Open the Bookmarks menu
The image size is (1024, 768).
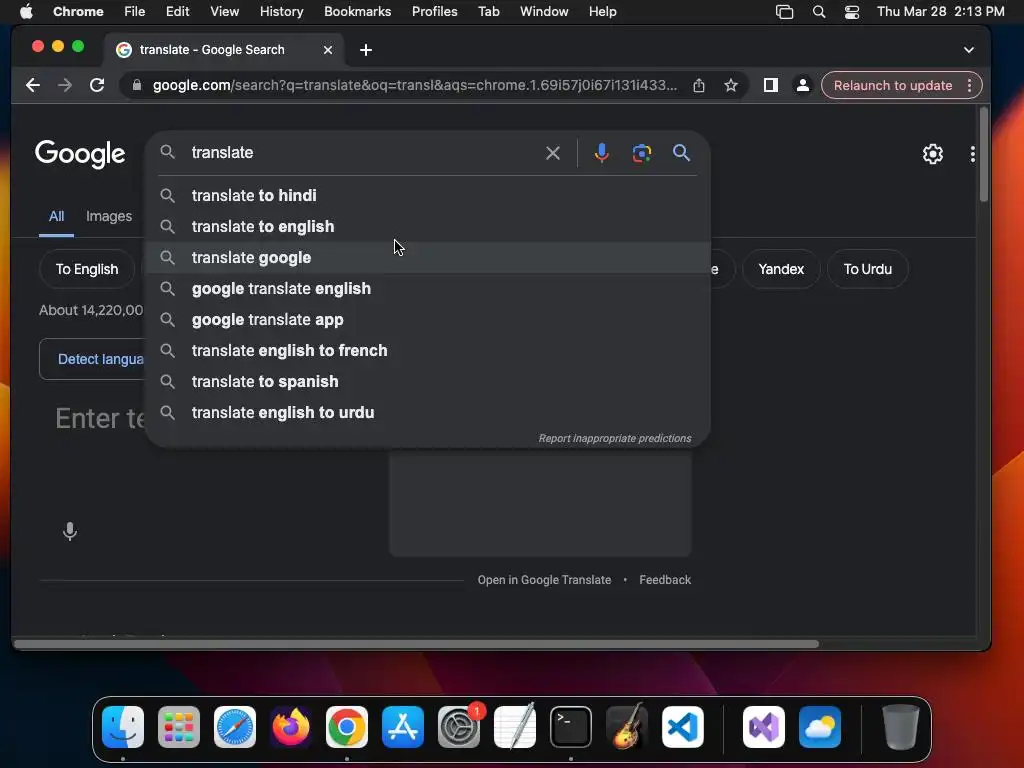(x=357, y=12)
